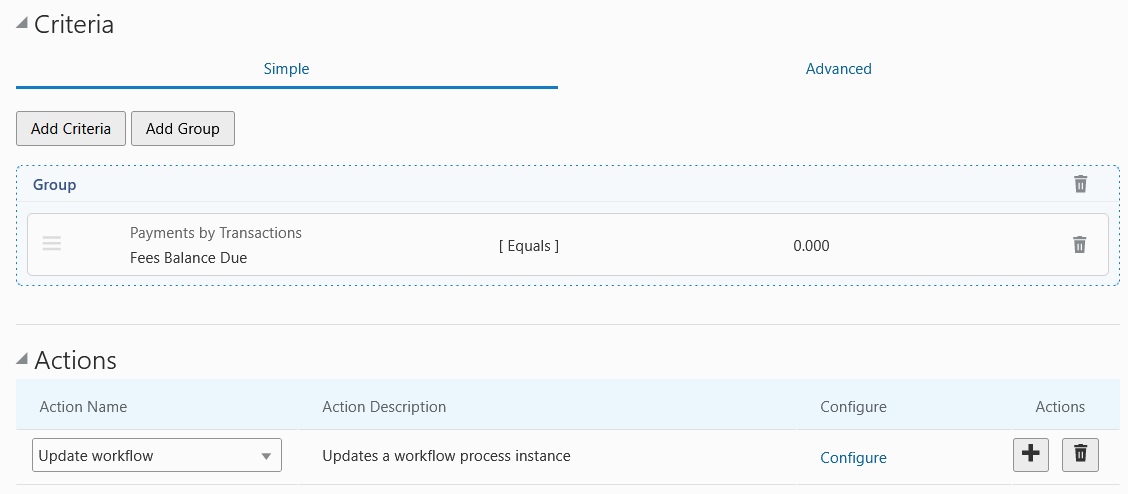Click the 0.000 criteria value
The width and height of the screenshot is (1128, 494).
point(811,246)
